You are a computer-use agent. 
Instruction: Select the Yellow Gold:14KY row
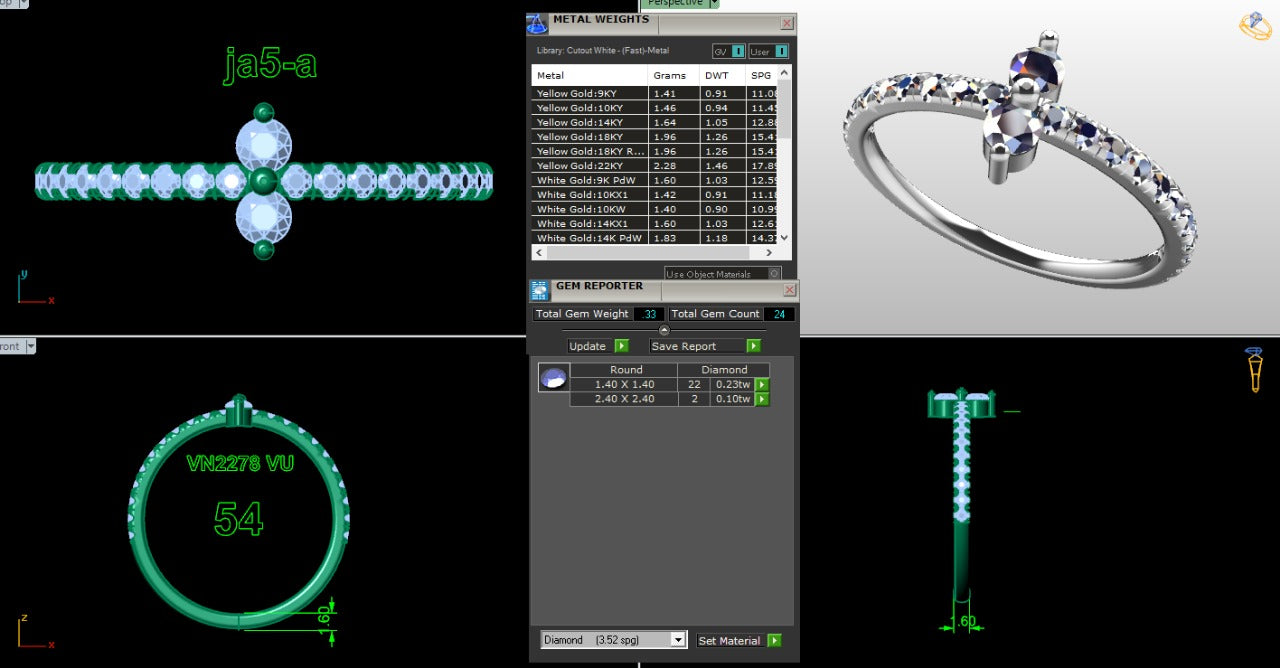[x=655, y=122]
